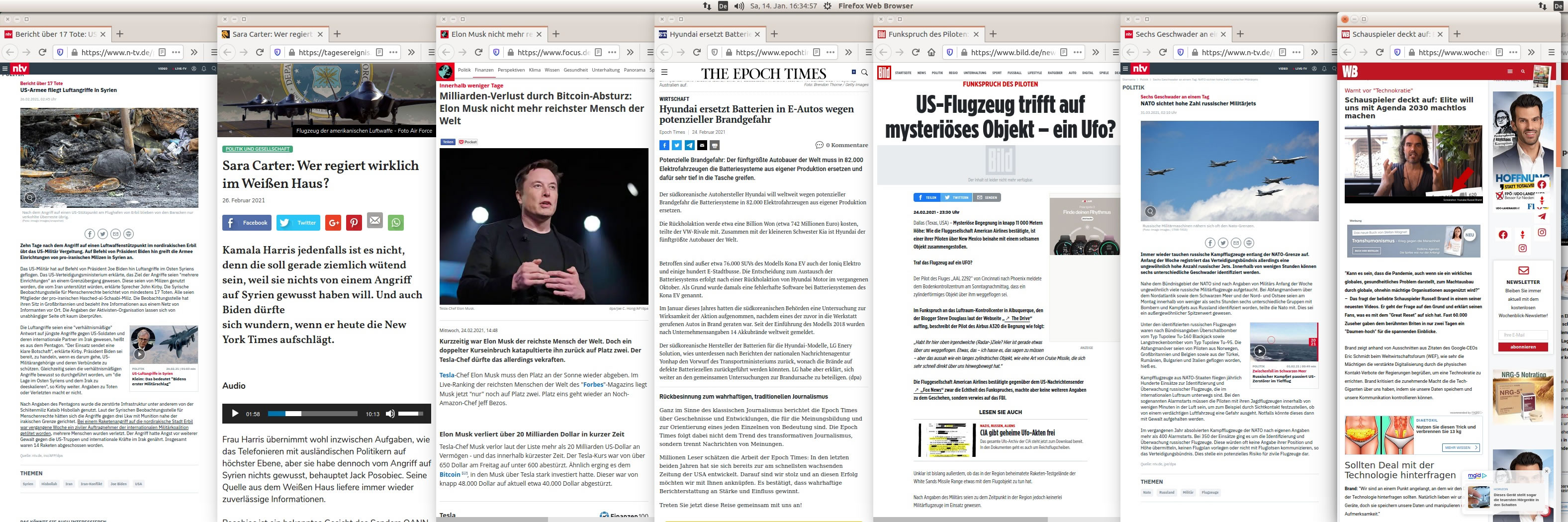Reload page in the tagesereignis Sara Carter window
Image resolution: width=1568 pixels, height=522 pixels.
coord(259,52)
